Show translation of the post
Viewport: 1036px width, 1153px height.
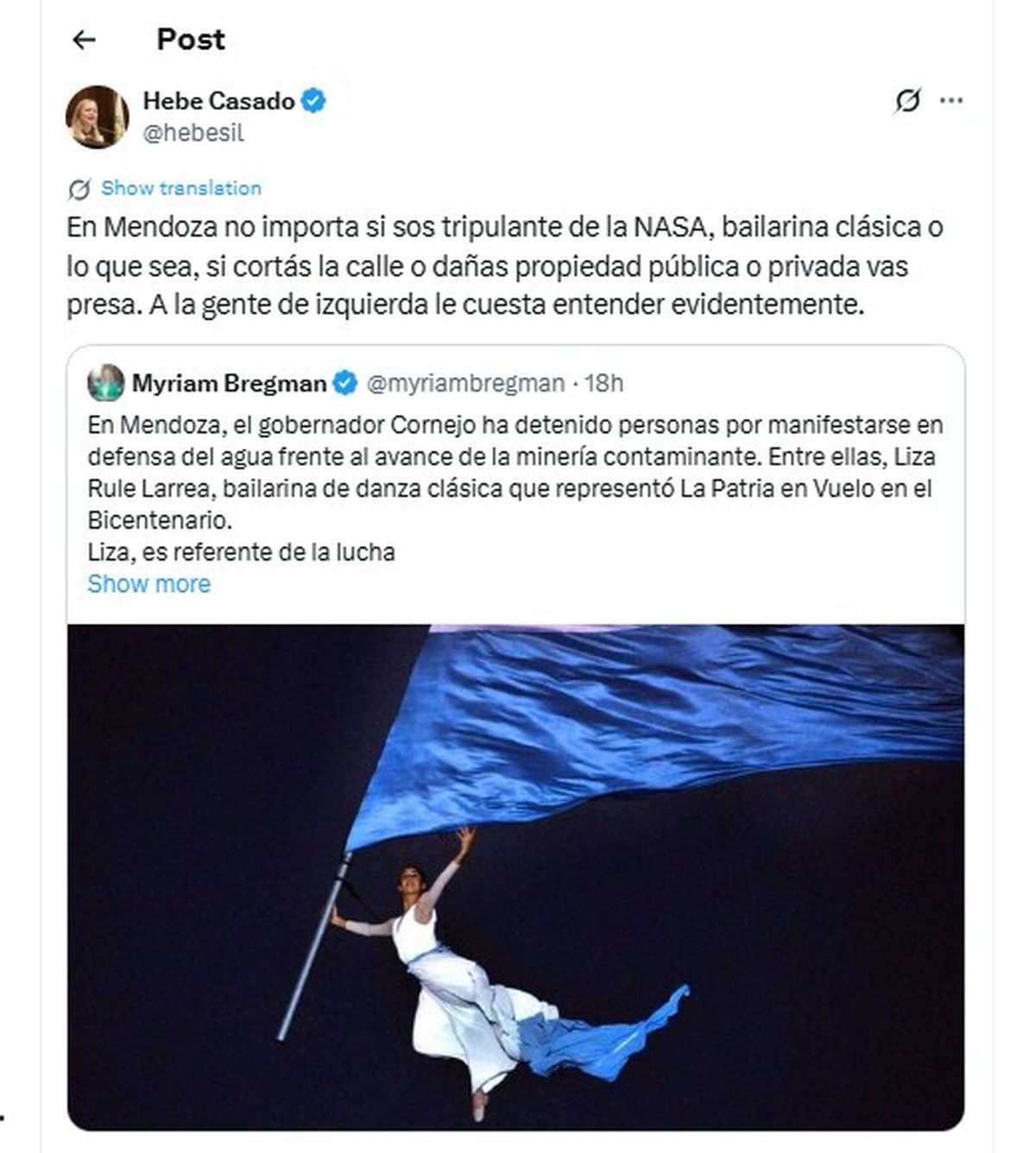pyautogui.click(x=181, y=188)
